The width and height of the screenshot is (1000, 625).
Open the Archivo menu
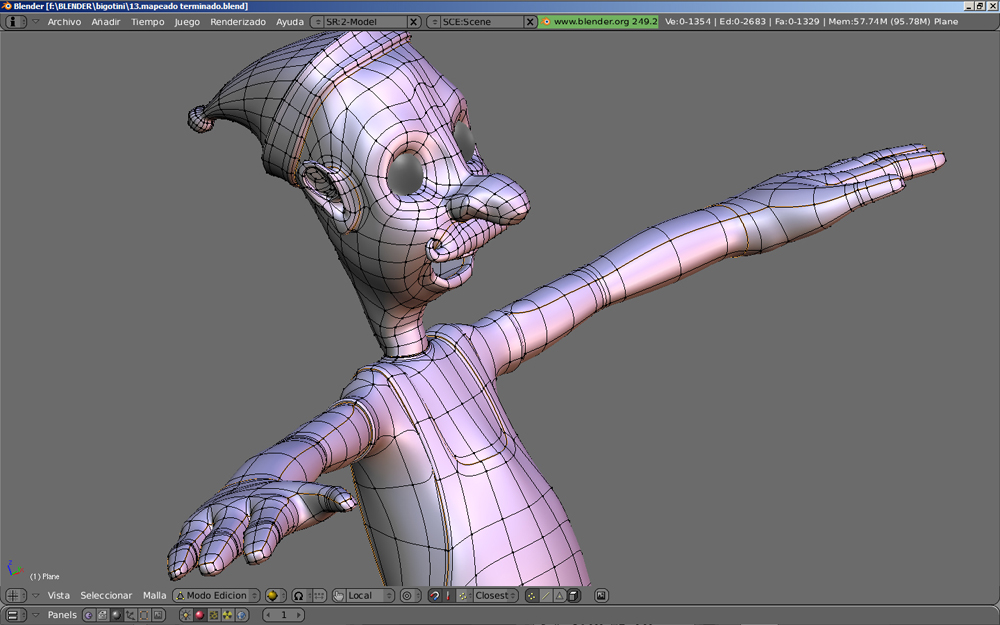tap(64, 22)
